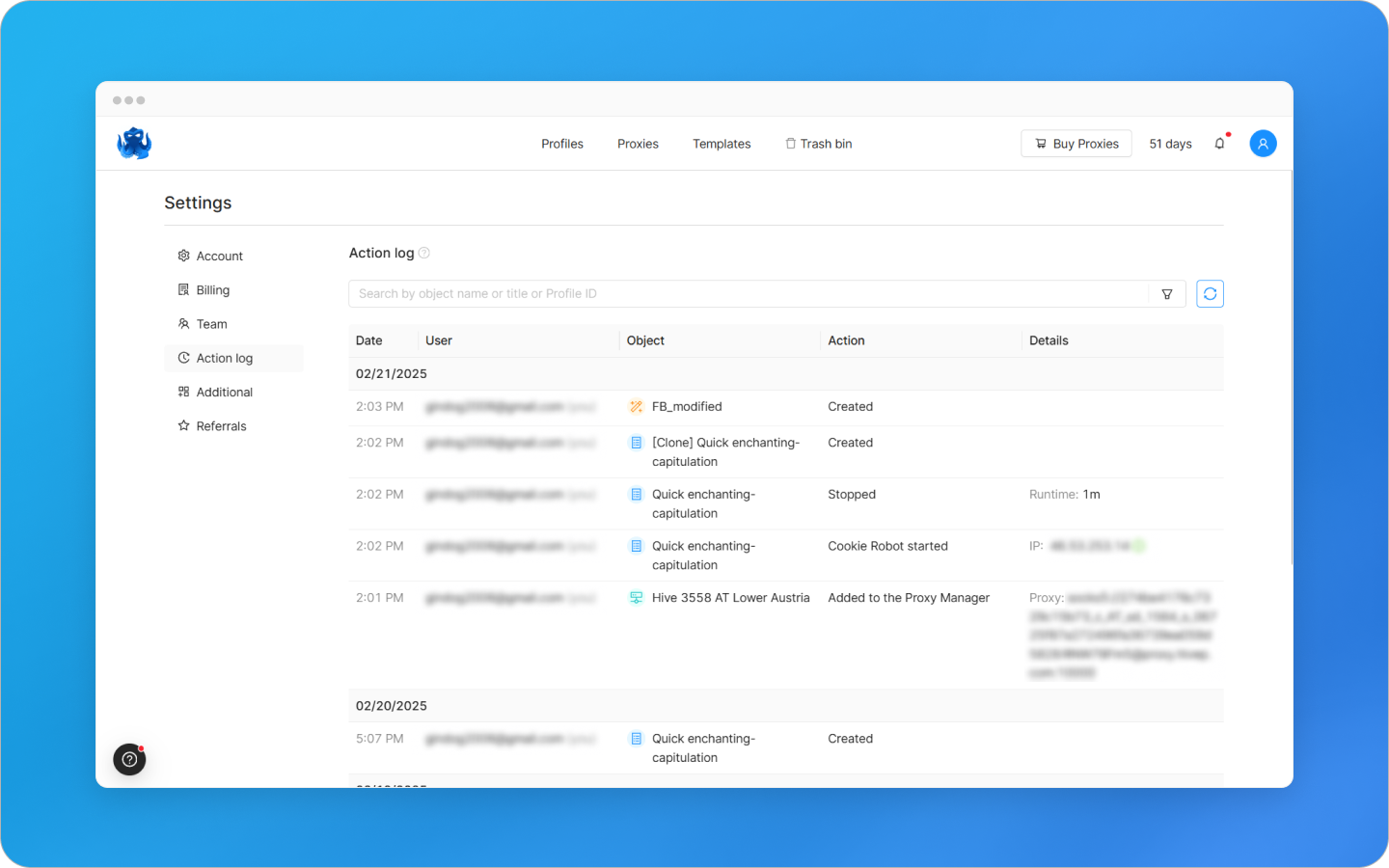Open the Trash bin

(x=818, y=143)
